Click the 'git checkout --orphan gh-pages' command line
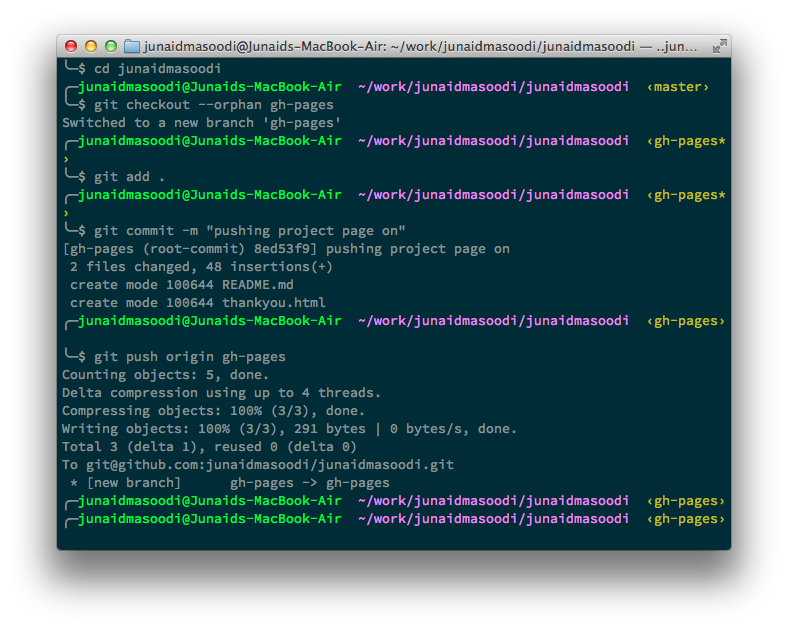This screenshot has height=629, width=788. point(214,105)
